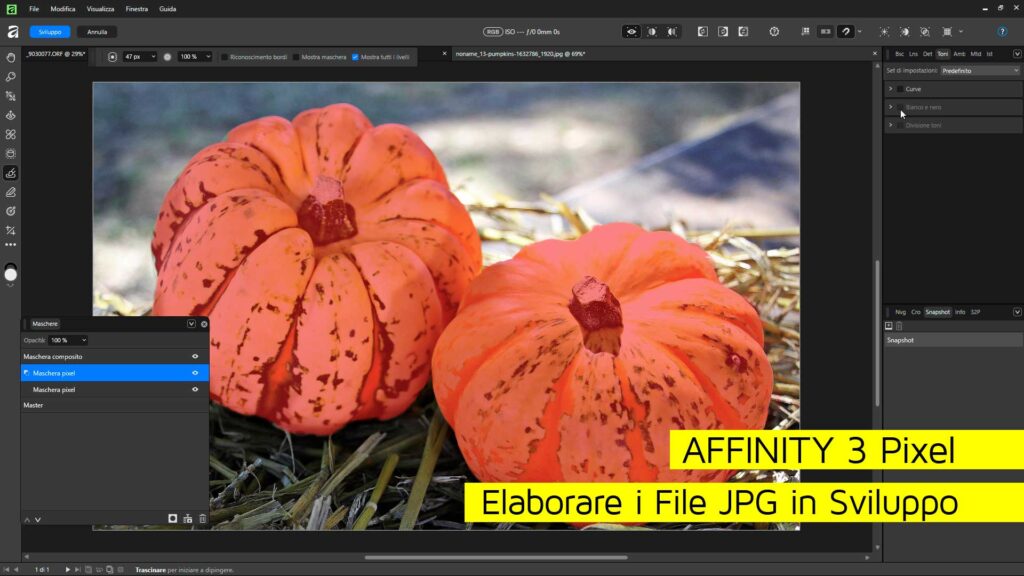Enable Riconoscimento bordi checkbox
The width and height of the screenshot is (1024, 576).
(x=225, y=57)
